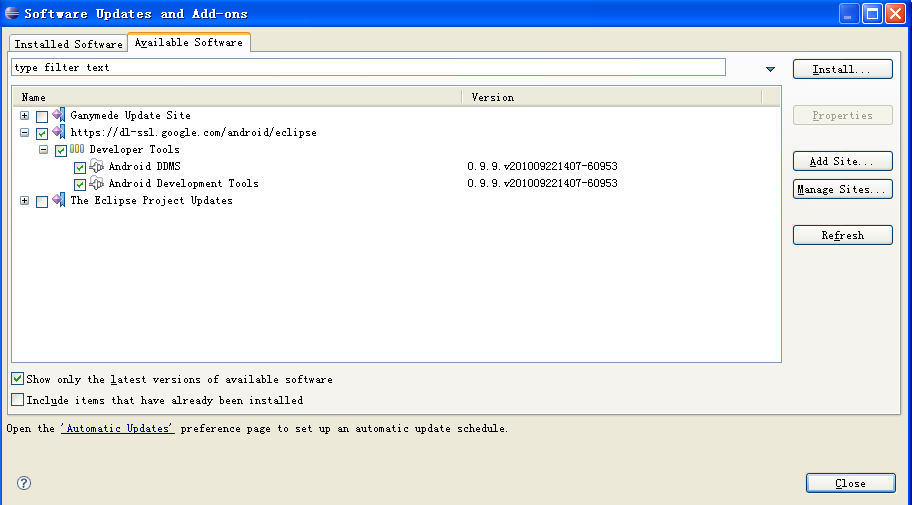This screenshot has height=505, width=912.
Task: Check the Ganymede Update Site checkbox
Action: (42, 116)
